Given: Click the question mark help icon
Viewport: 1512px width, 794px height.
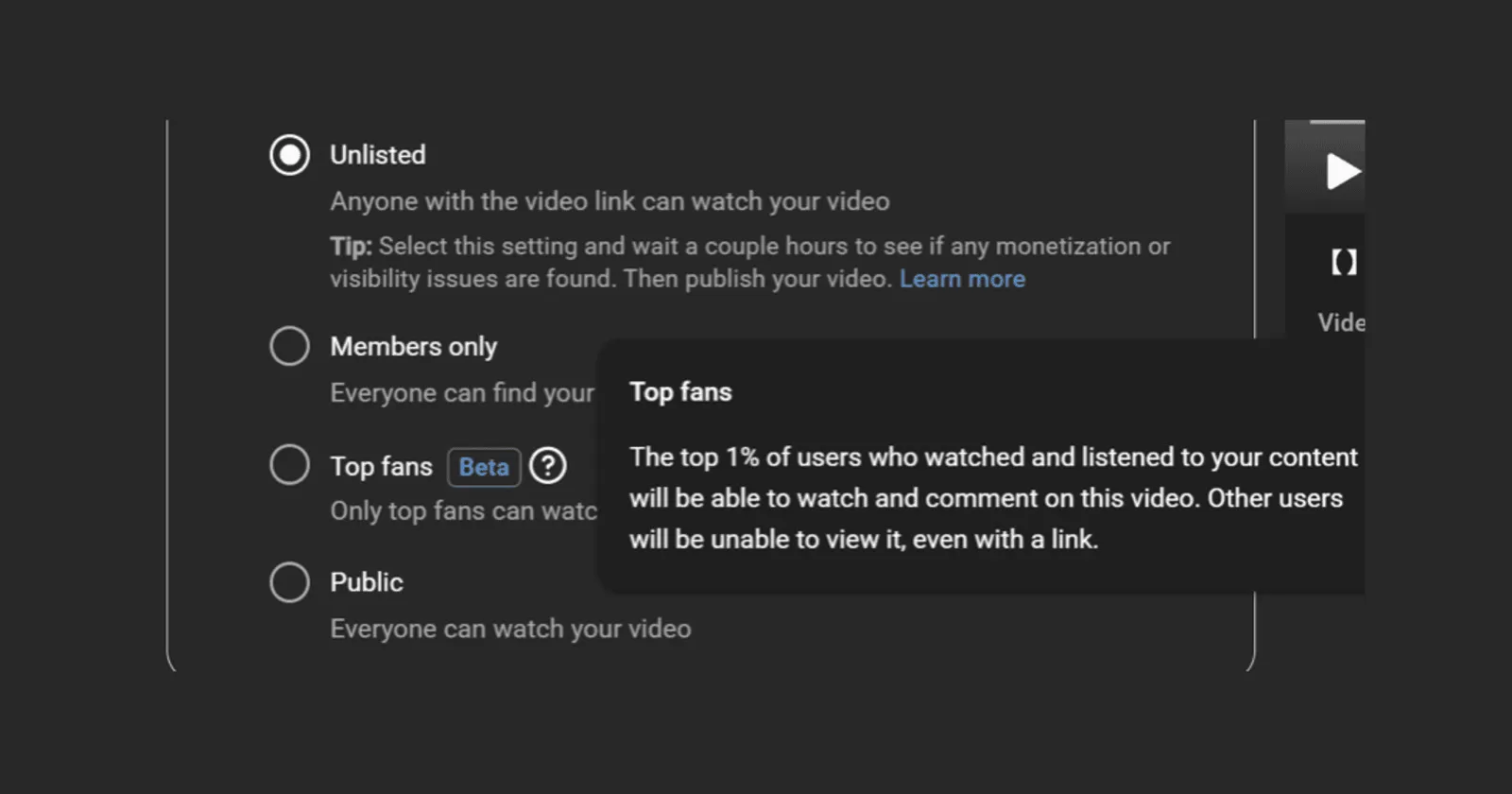Looking at the screenshot, I should pos(548,466).
